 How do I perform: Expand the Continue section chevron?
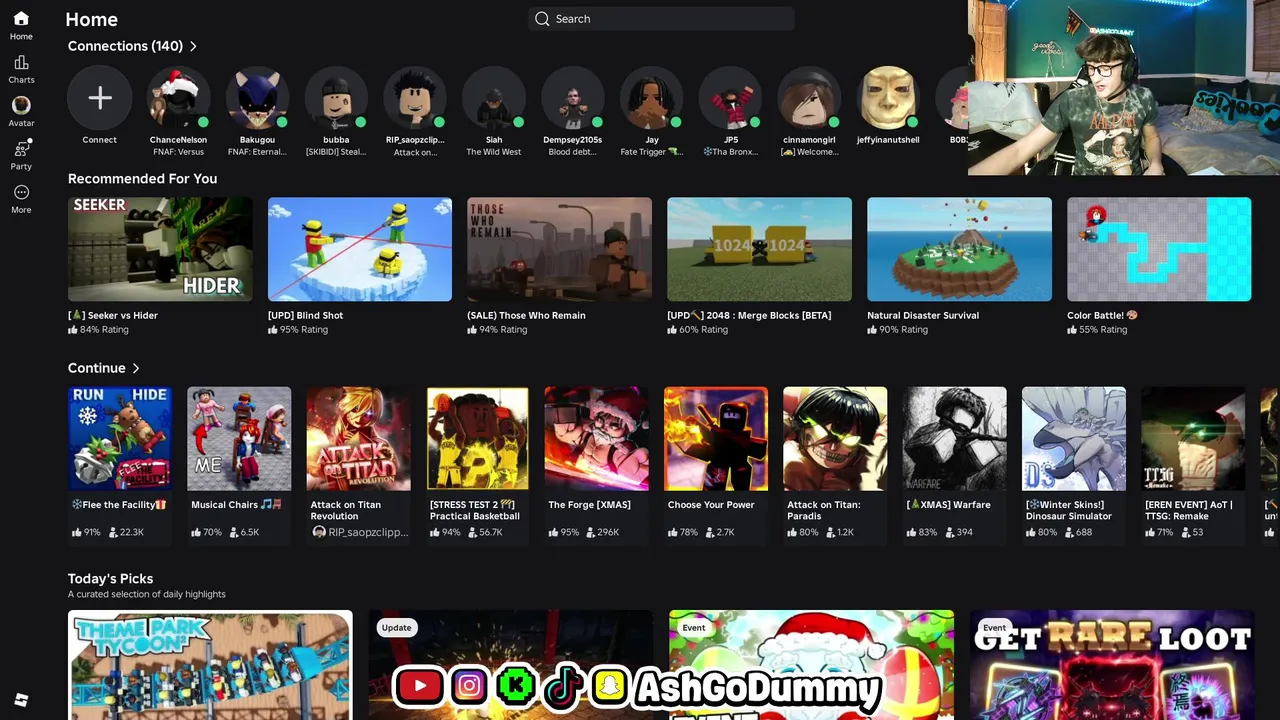coord(136,368)
